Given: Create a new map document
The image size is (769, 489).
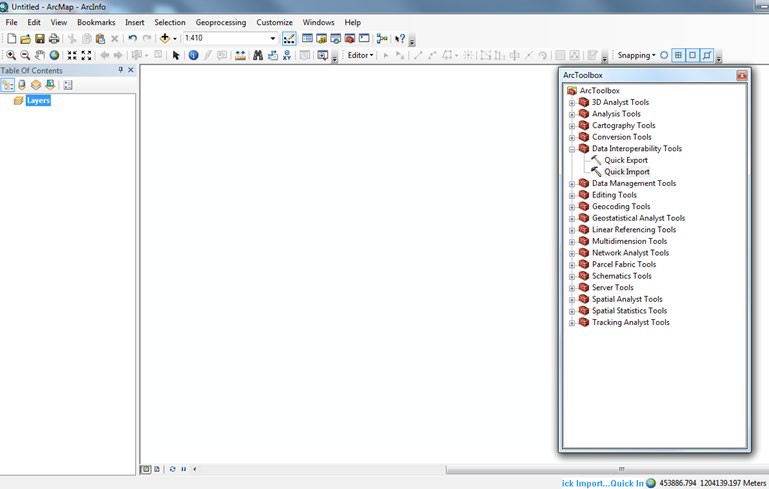Looking at the screenshot, I should [x=11, y=38].
